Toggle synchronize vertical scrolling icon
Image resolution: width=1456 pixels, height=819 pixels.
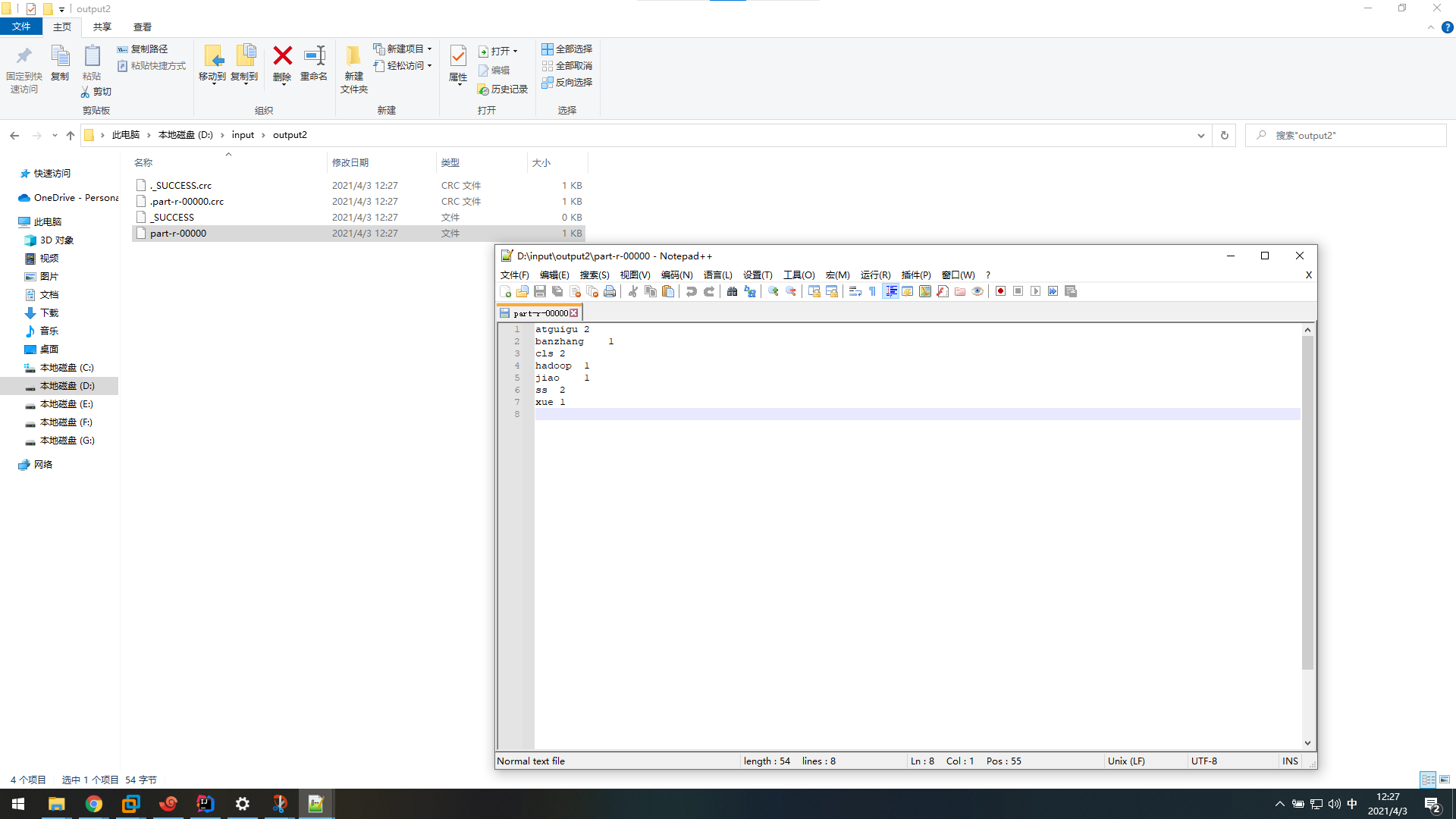click(814, 291)
